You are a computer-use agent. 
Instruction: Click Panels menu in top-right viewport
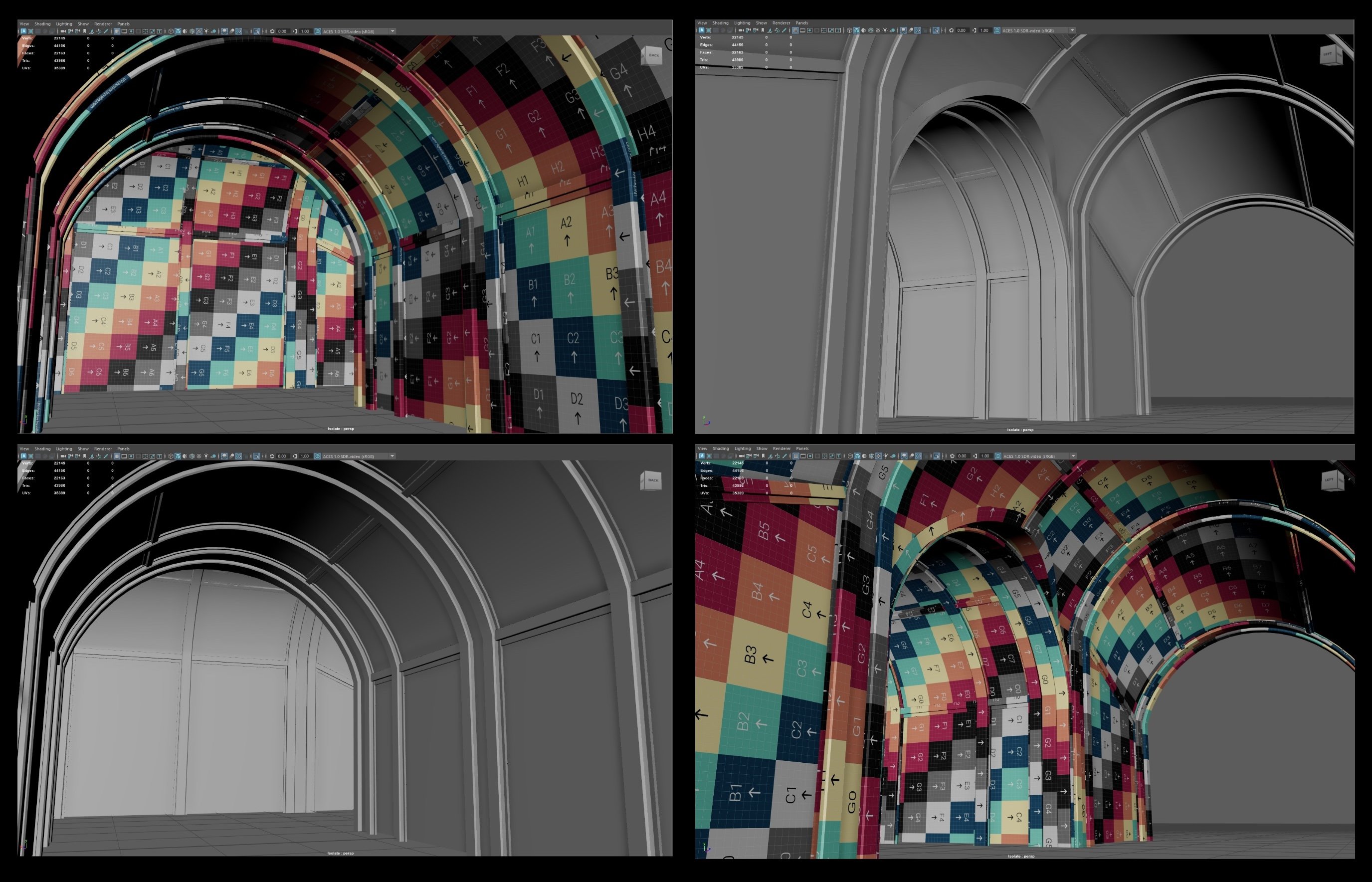coord(802,23)
